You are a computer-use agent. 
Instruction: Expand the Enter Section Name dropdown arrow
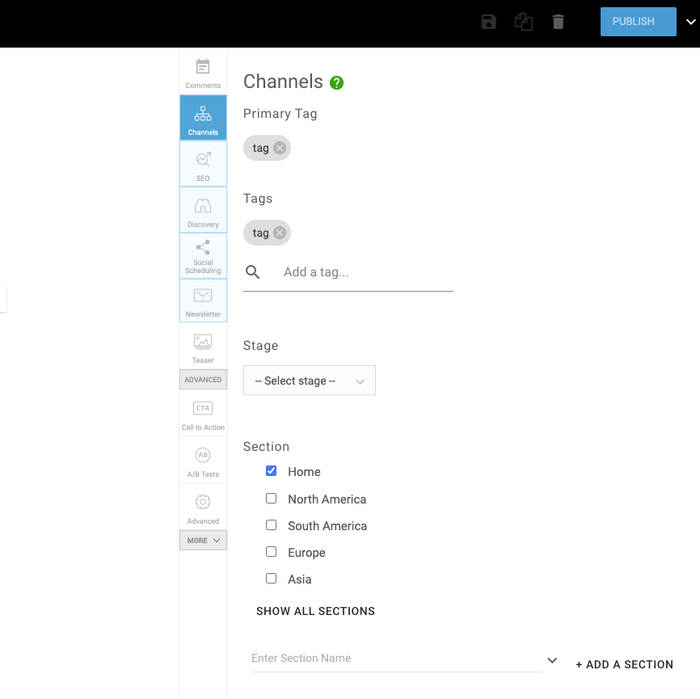[552, 660]
